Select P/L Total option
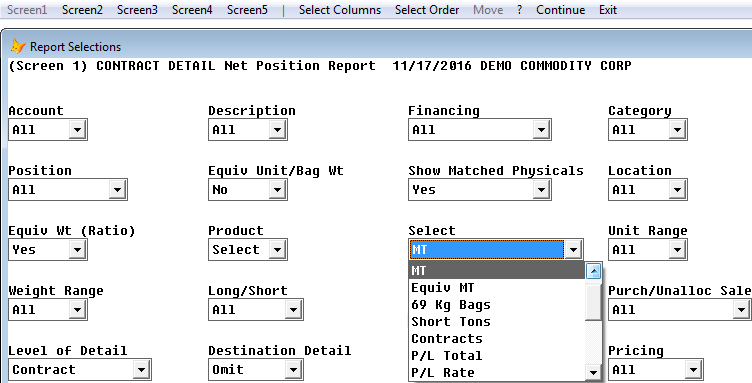This screenshot has height=383, width=752. [x=497, y=356]
